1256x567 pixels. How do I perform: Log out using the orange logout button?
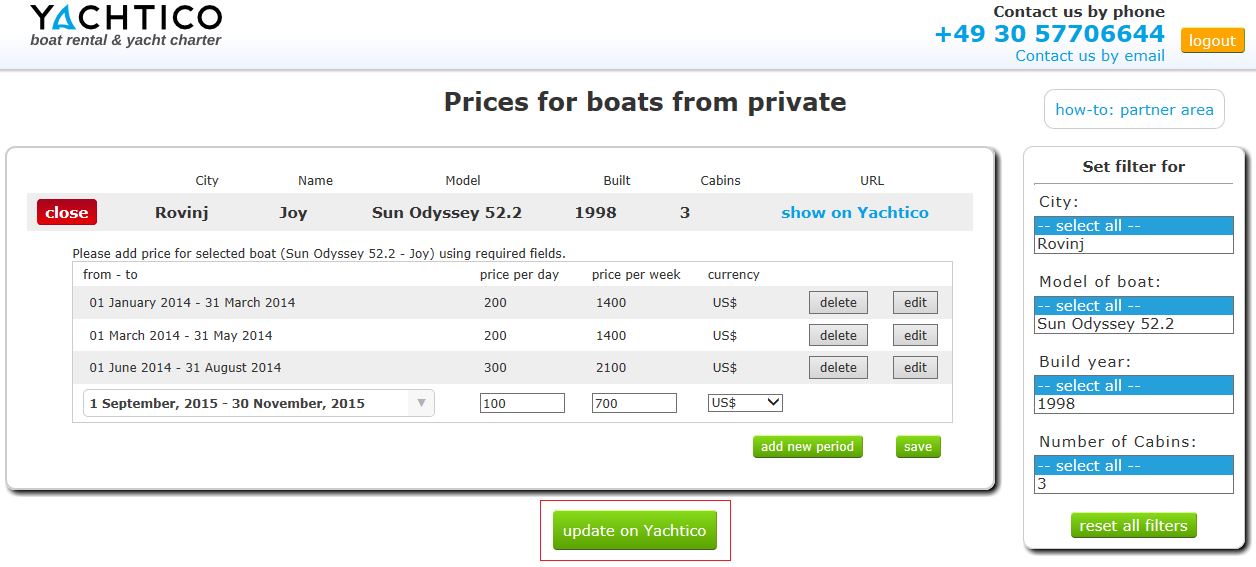(1212, 41)
